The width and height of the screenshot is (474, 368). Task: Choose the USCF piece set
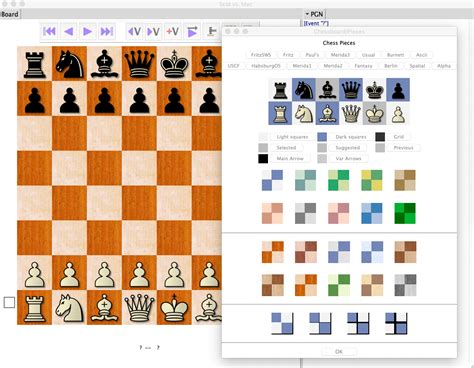tap(233, 66)
